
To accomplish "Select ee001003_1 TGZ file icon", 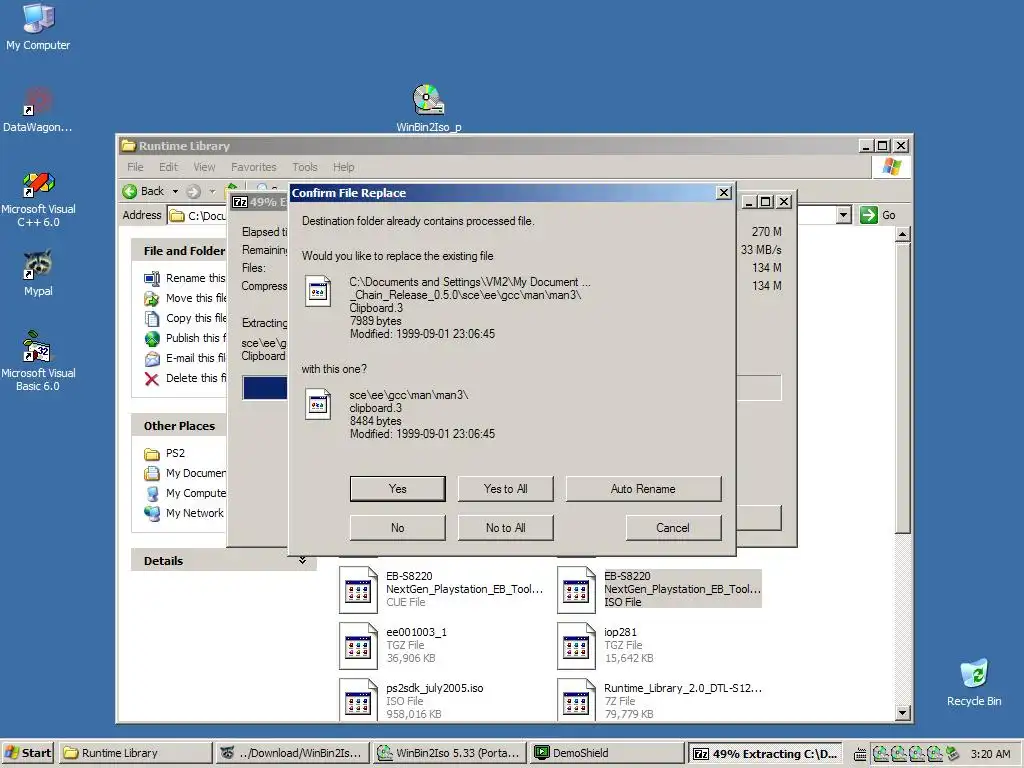I will click(358, 646).
